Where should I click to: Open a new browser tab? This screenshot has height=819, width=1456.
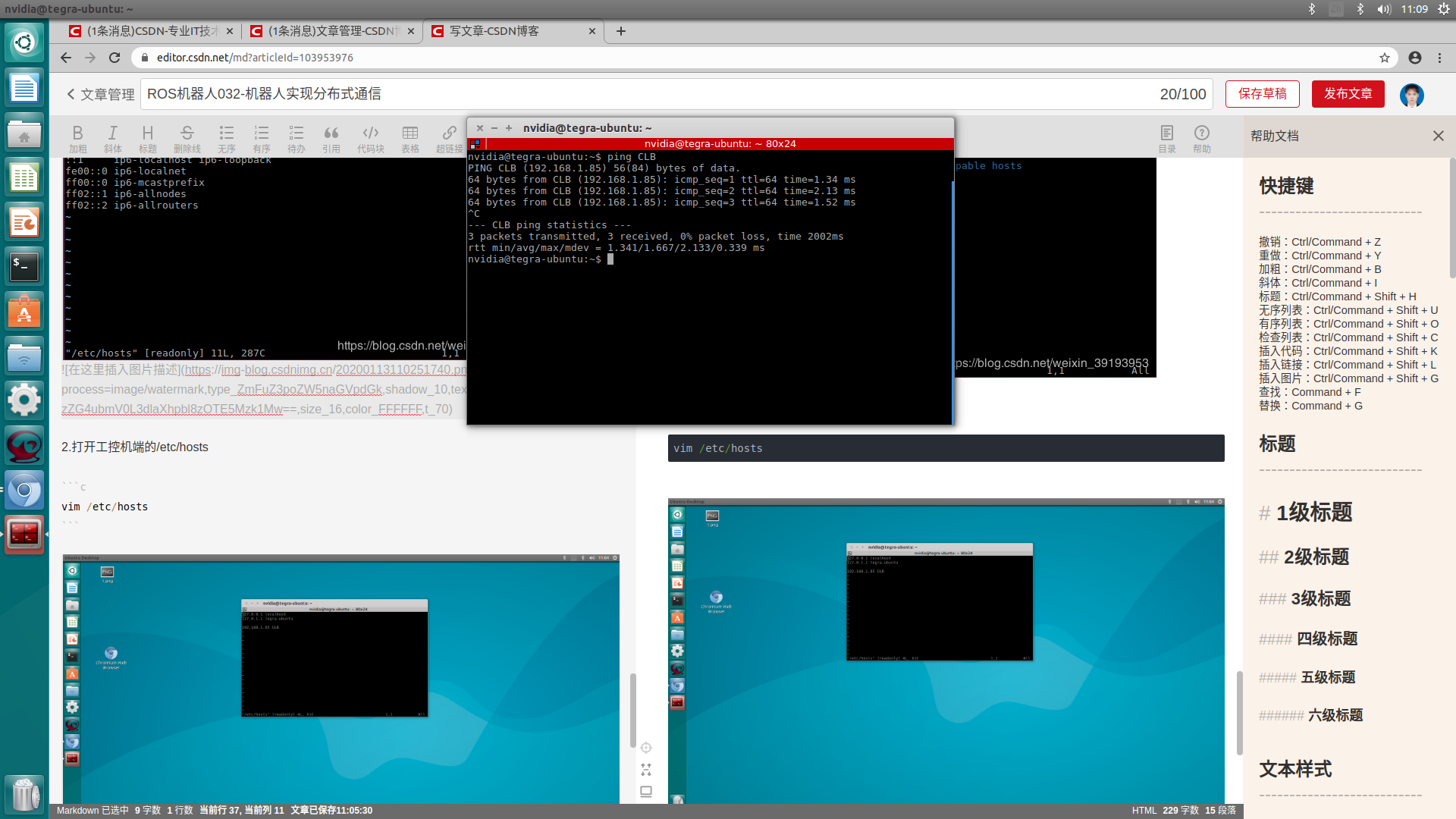point(620,31)
